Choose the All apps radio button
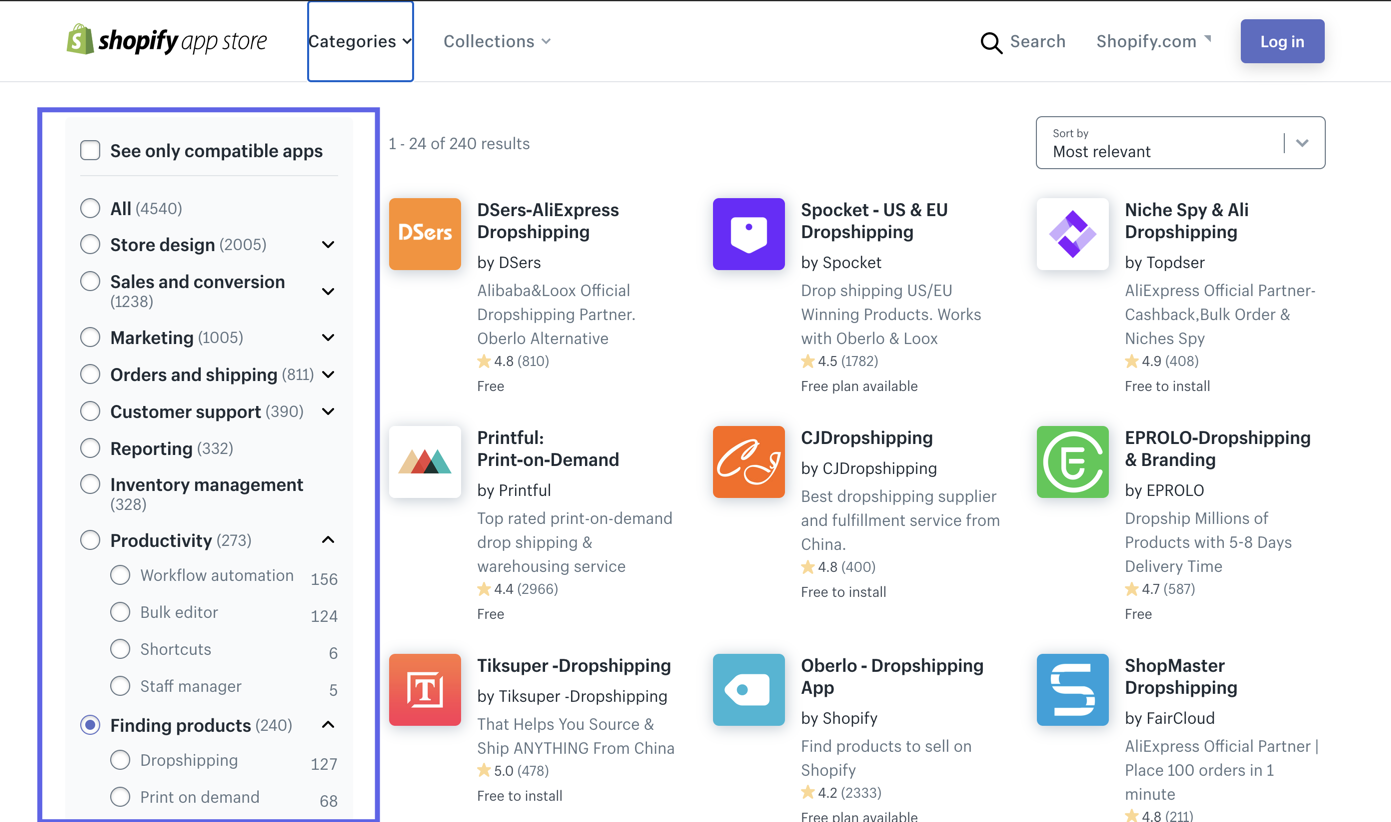1391x822 pixels. [x=90, y=208]
